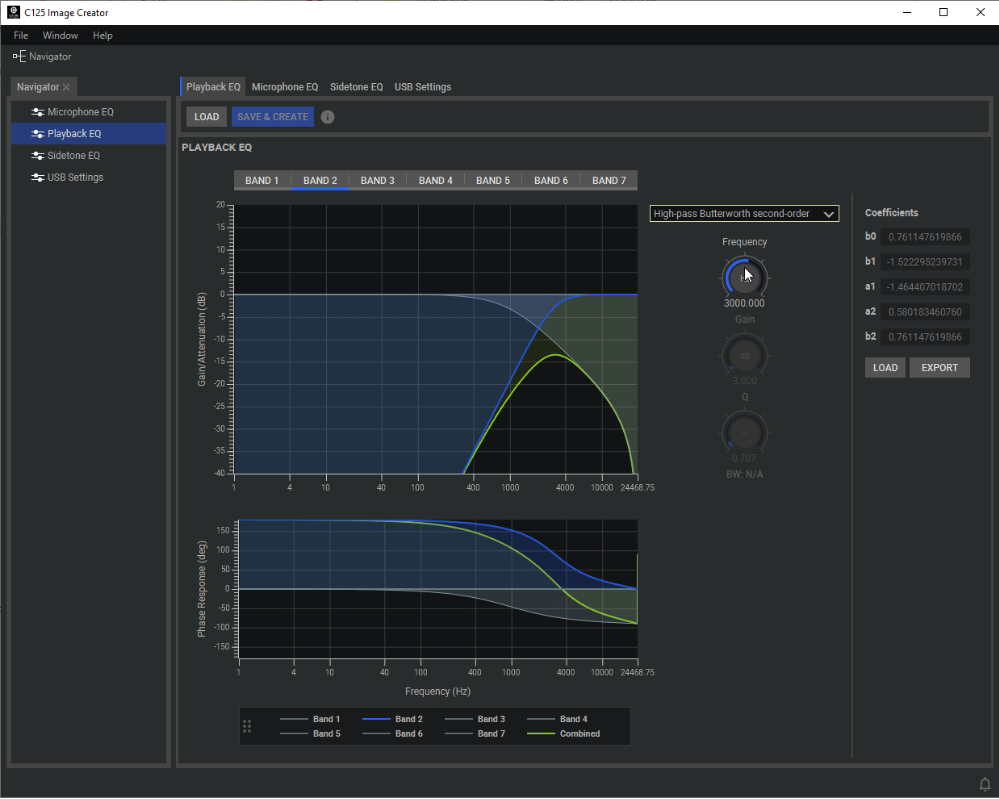
Task: Open USB Settings from the Navigator tree
Action: pos(75,177)
